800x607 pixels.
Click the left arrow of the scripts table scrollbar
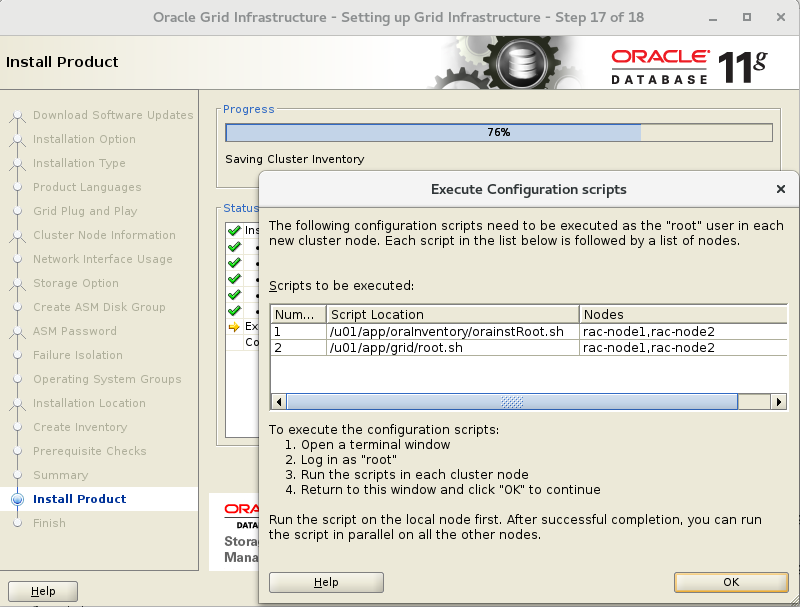279,402
